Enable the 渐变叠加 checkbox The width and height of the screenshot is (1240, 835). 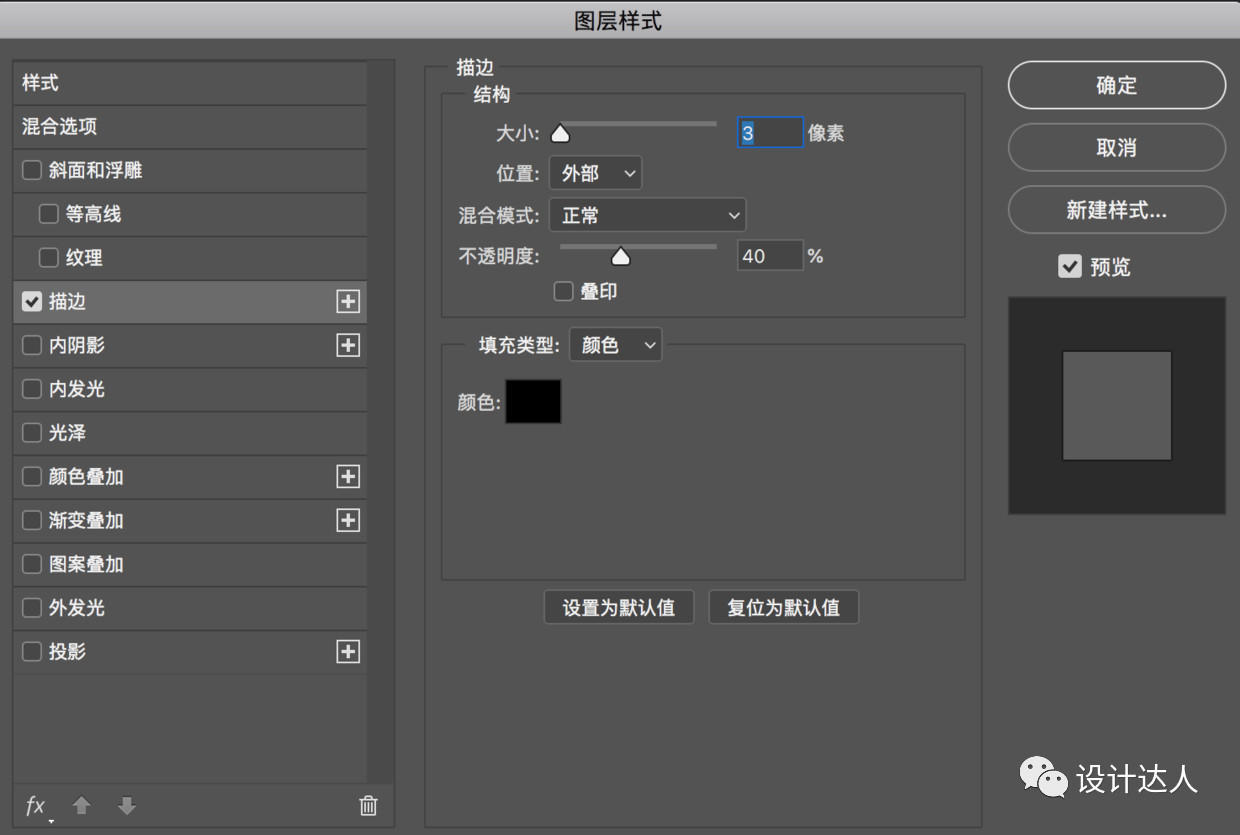click(32, 521)
